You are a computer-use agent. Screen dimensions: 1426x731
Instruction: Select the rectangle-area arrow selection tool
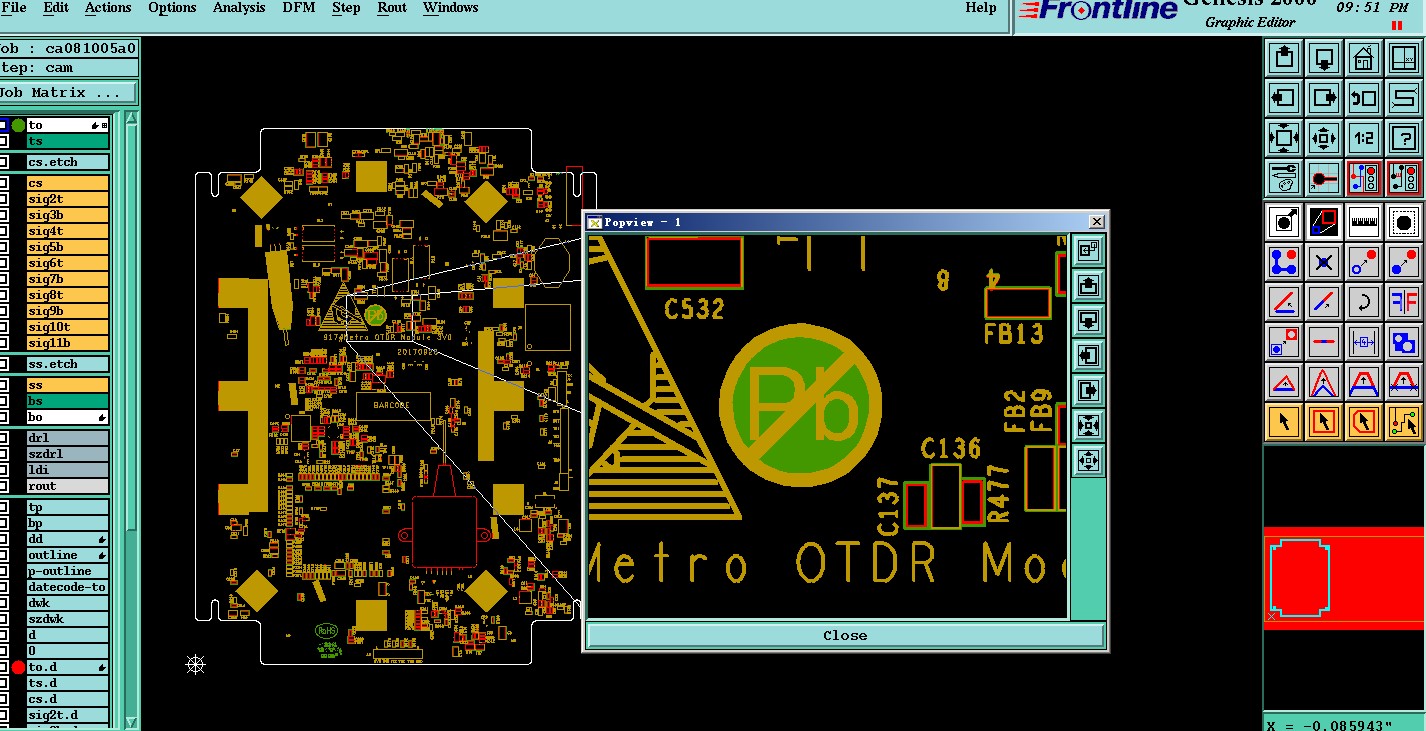(1324, 422)
